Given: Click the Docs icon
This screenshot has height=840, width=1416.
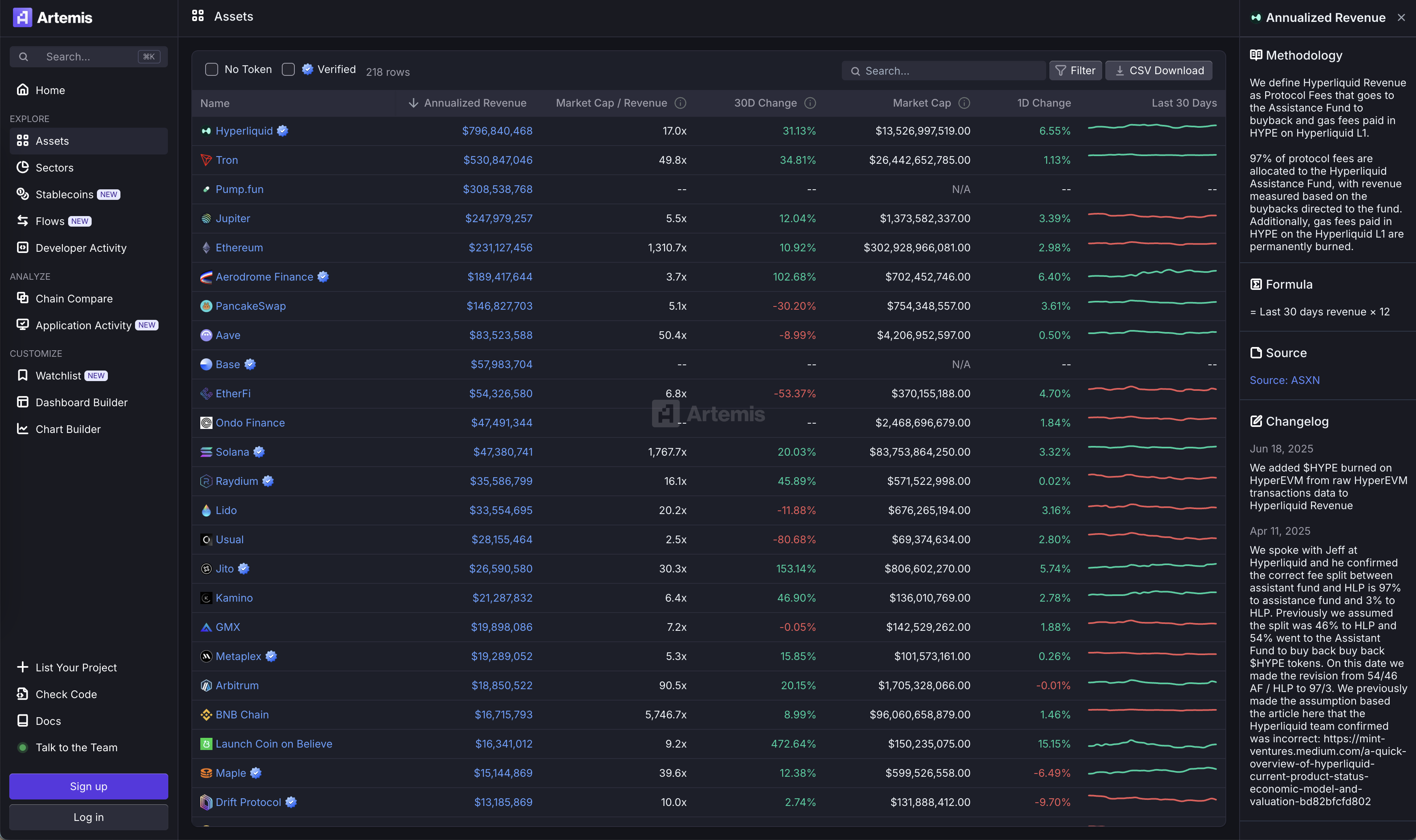Looking at the screenshot, I should pos(23,720).
